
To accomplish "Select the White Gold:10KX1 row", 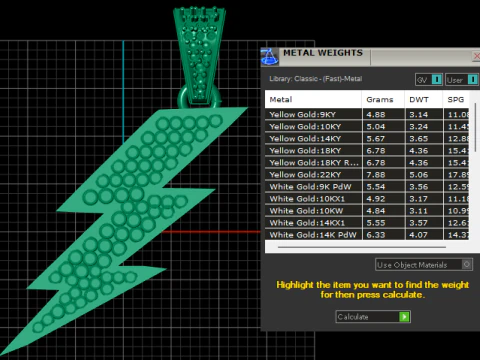I will pos(367,199).
